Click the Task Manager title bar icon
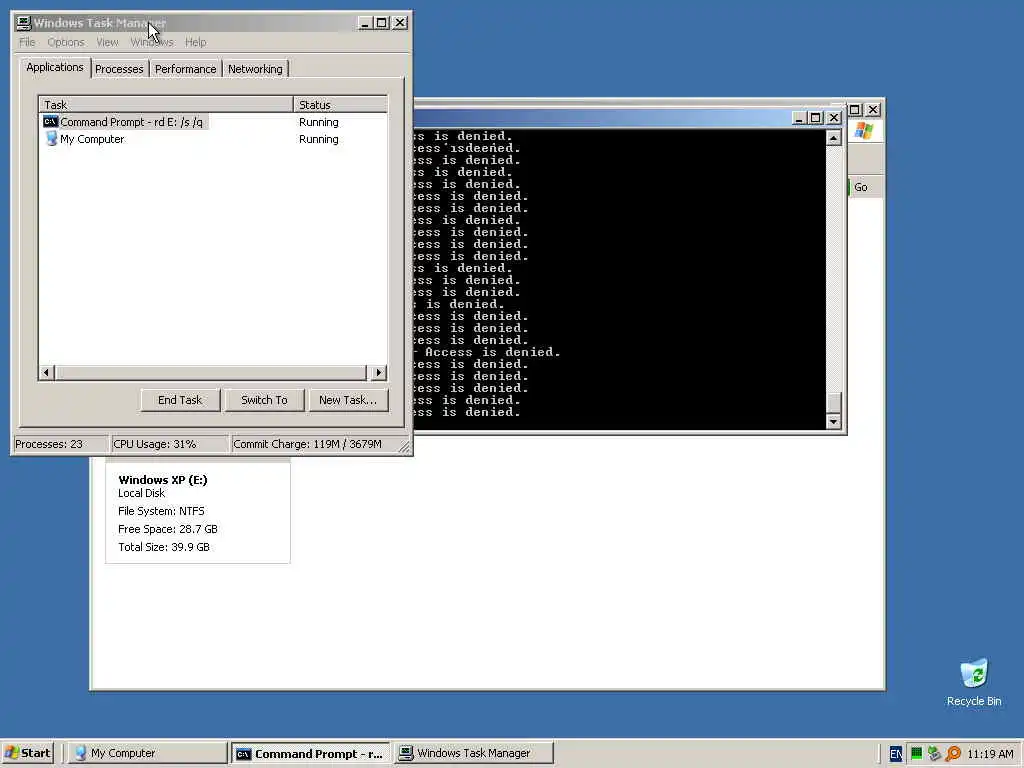This screenshot has height=768, width=1024. click(x=24, y=23)
